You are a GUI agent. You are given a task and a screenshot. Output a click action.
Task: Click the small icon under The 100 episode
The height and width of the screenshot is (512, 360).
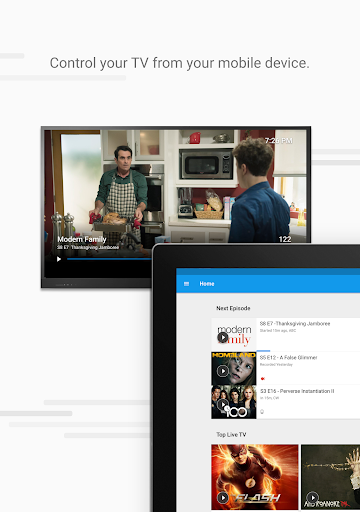coord(262,412)
